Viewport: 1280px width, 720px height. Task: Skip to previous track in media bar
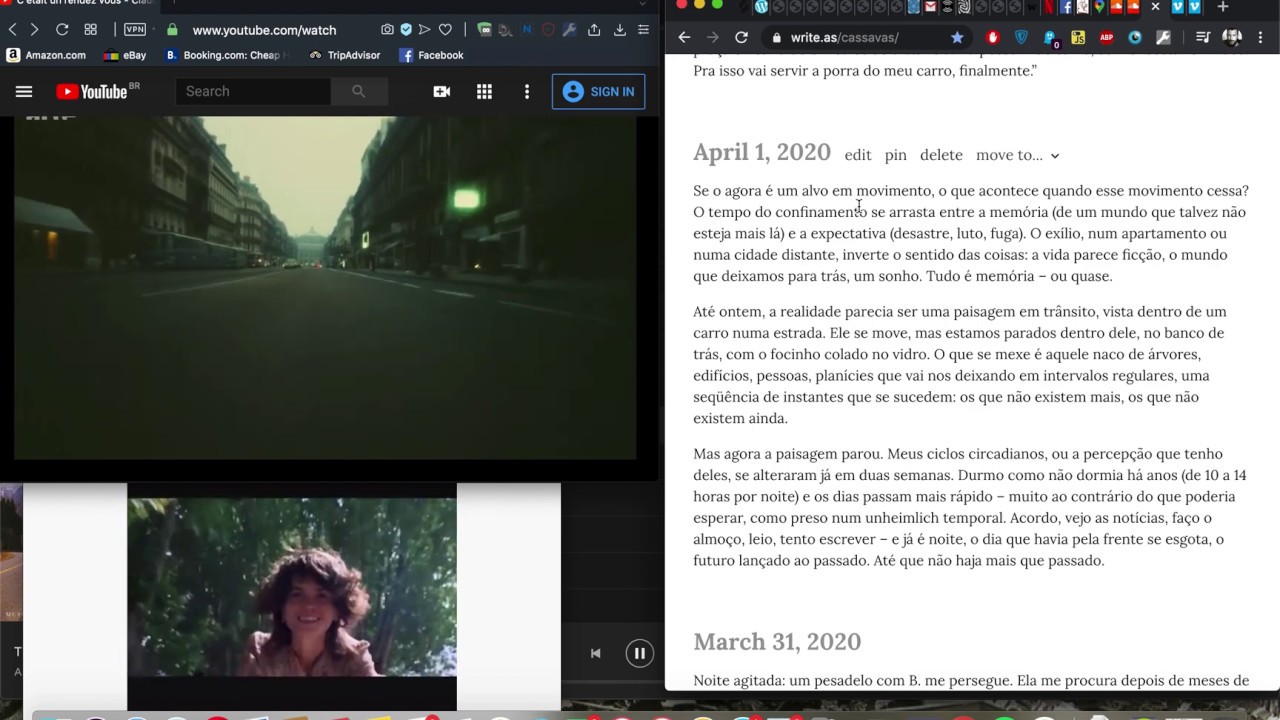[595, 653]
